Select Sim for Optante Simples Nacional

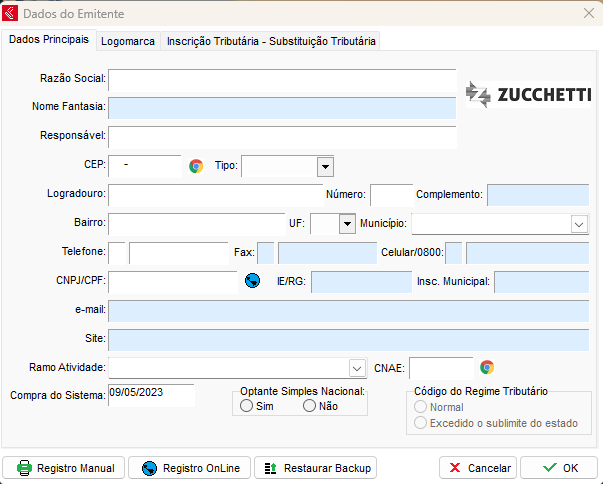coord(247,406)
